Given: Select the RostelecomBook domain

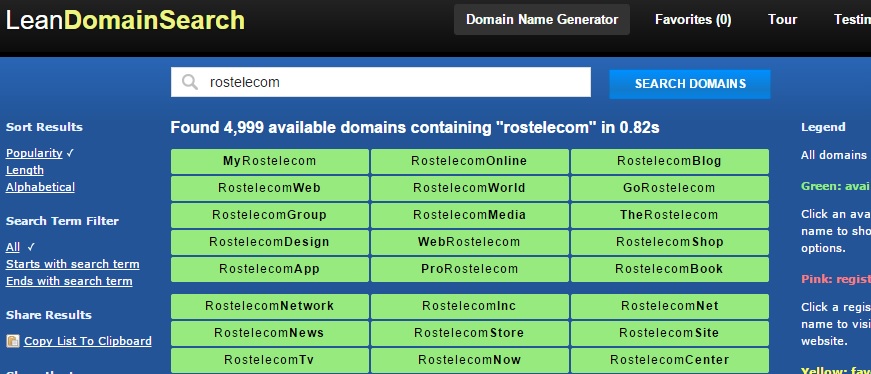Looking at the screenshot, I should point(669,269).
